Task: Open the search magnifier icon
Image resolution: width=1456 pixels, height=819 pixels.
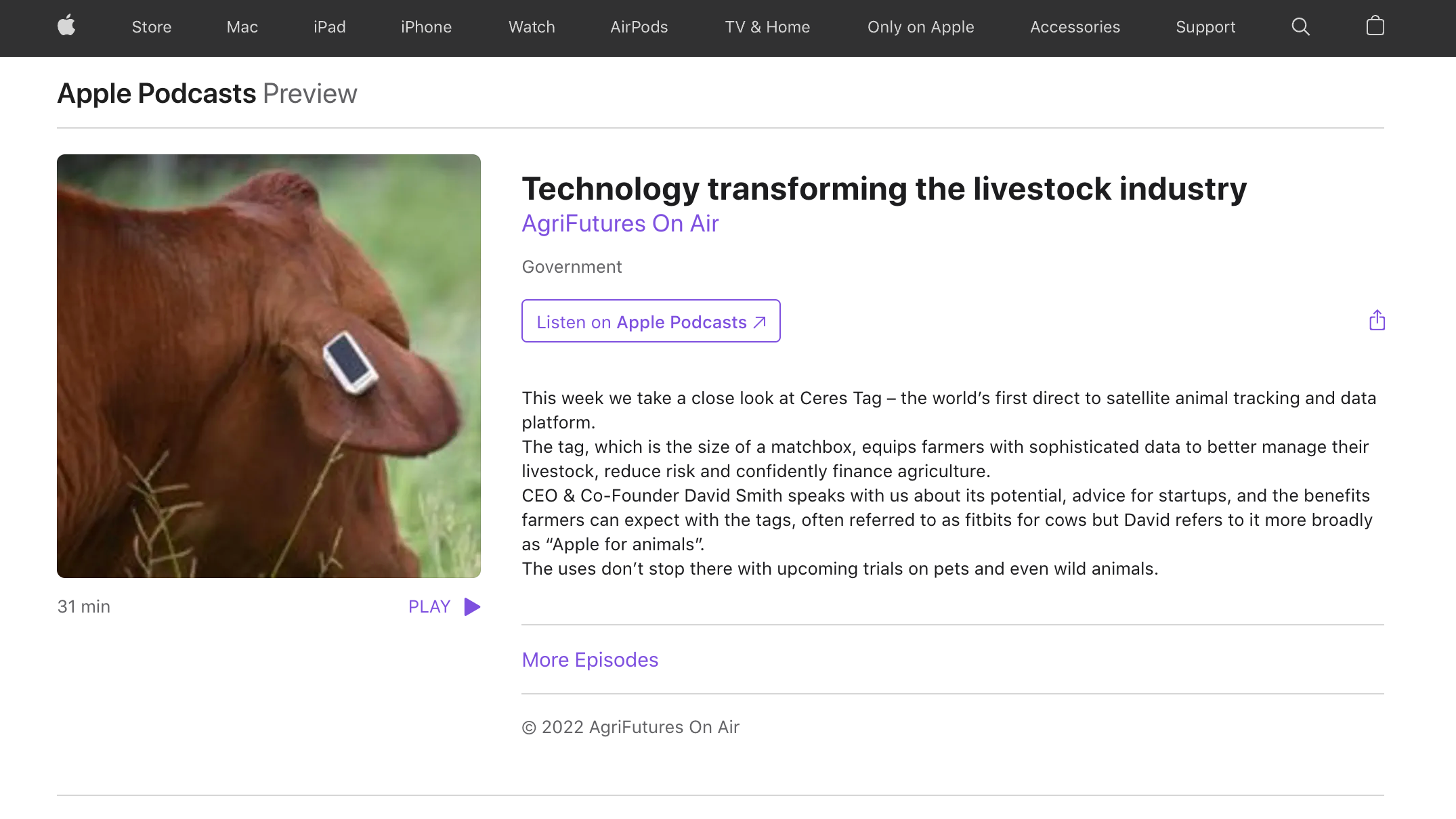Action: click(1300, 26)
